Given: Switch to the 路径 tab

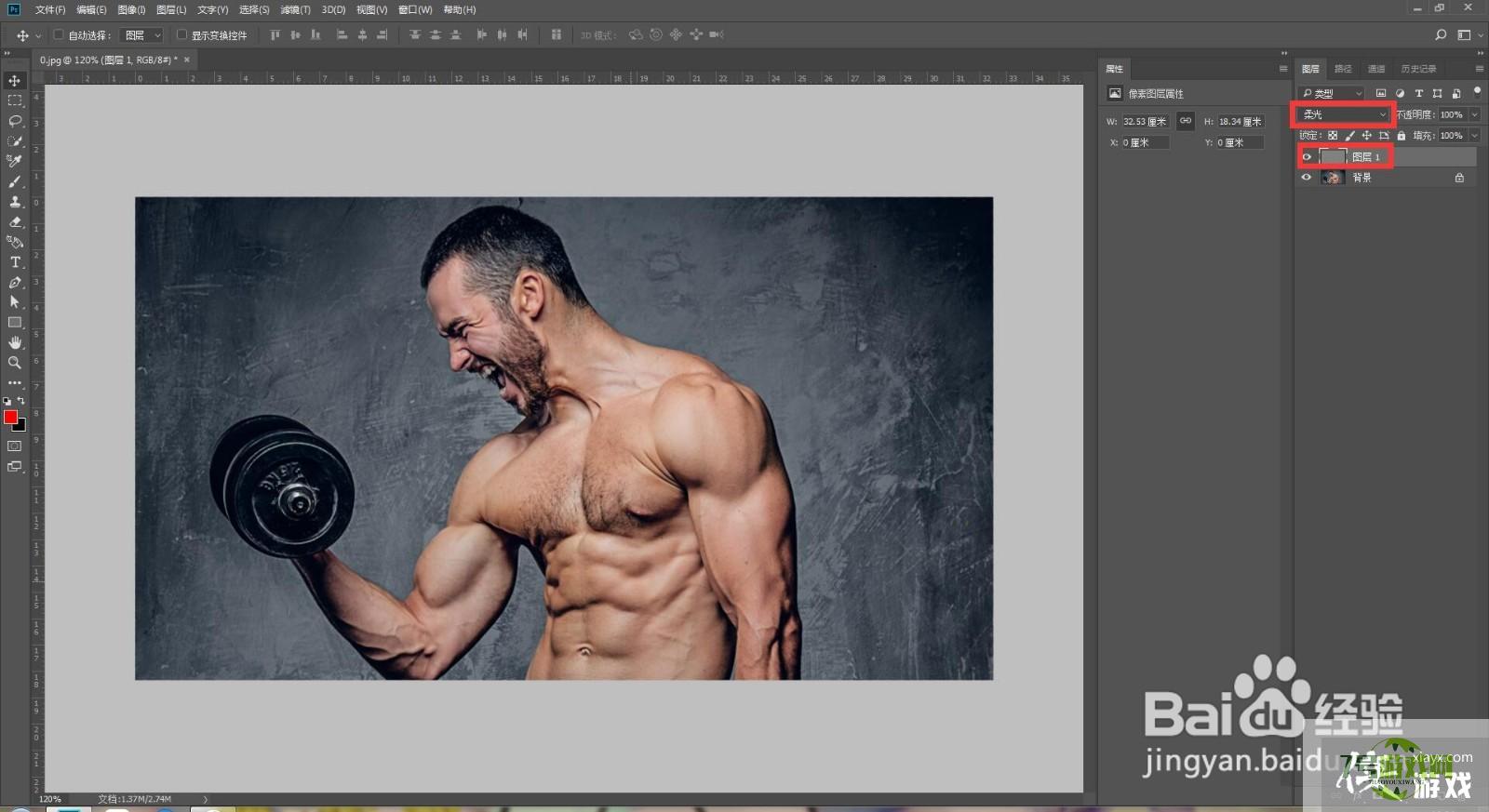Looking at the screenshot, I should [1343, 69].
